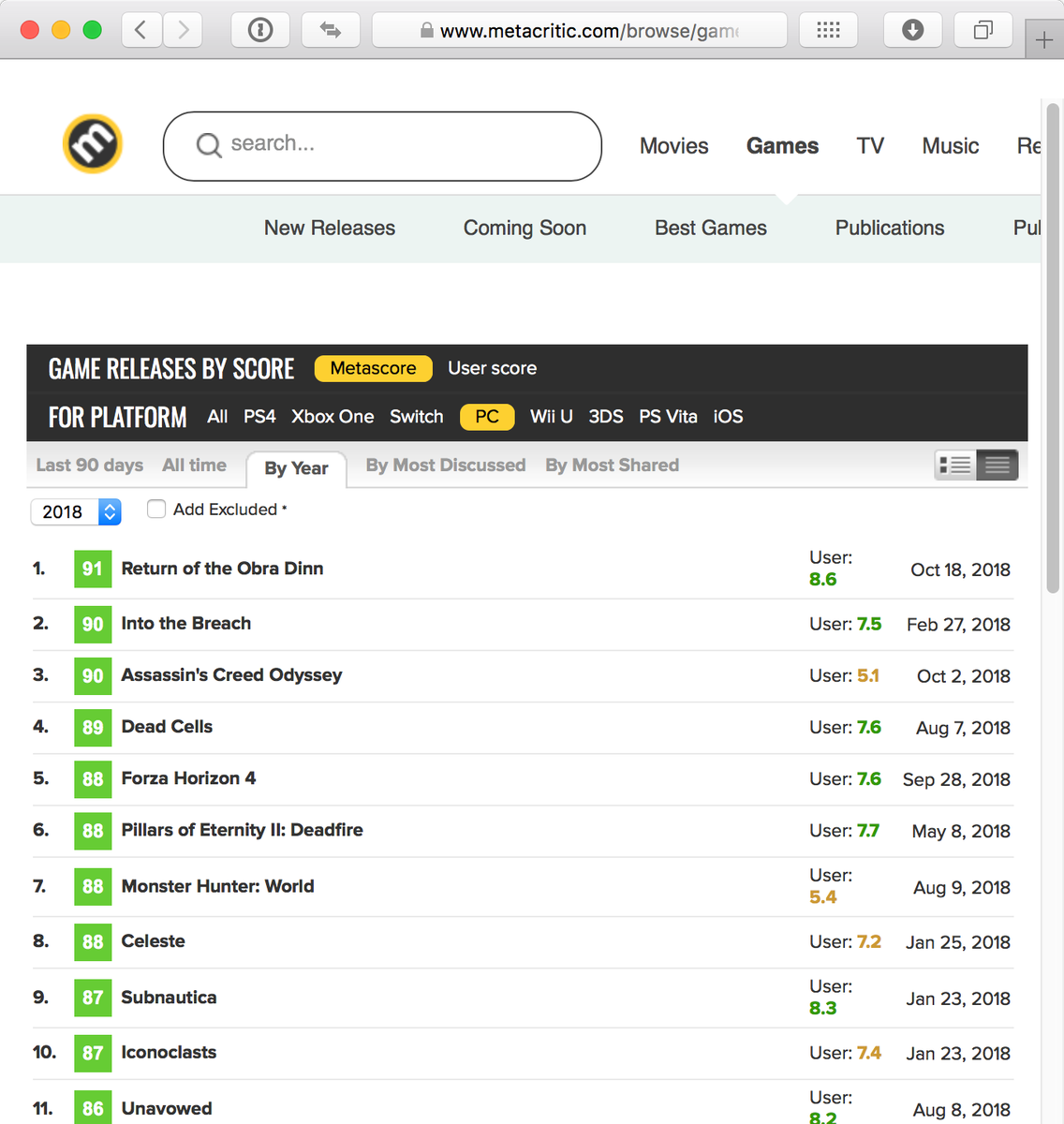The image size is (1064, 1124).
Task: Open Unavowed game page
Action: [167, 1109]
